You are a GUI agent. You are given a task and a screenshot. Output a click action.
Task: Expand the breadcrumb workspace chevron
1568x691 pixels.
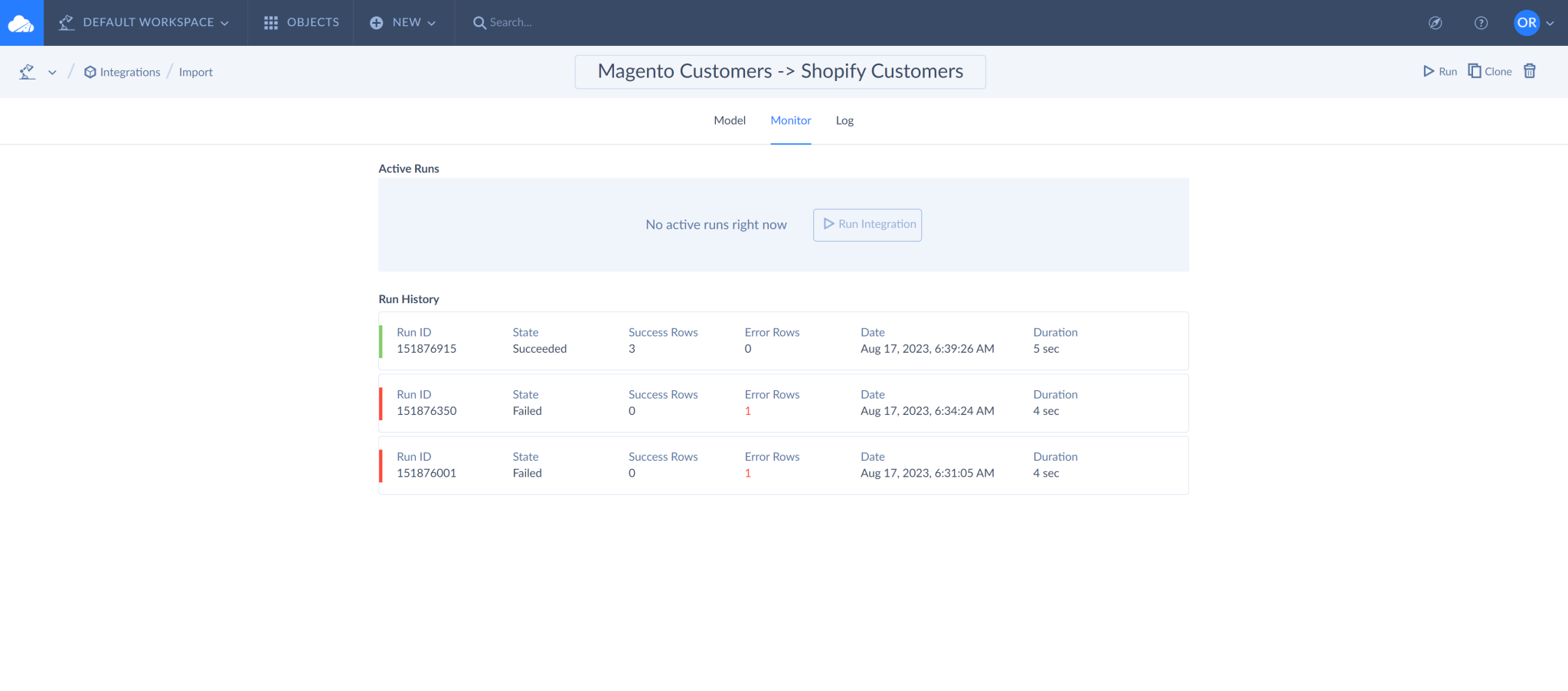click(52, 73)
